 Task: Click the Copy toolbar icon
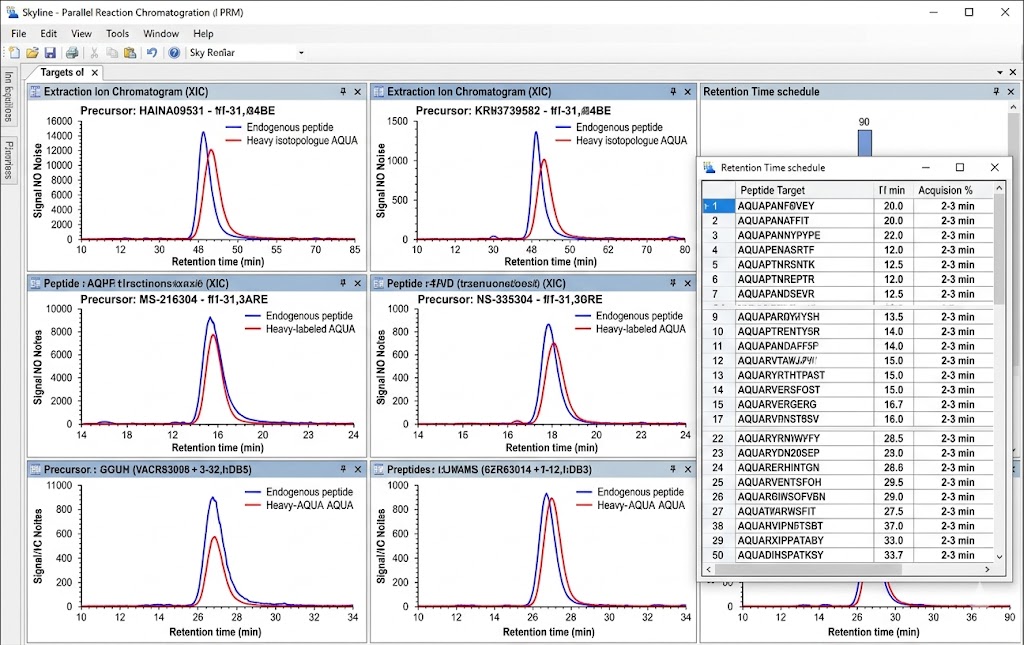[x=112, y=53]
